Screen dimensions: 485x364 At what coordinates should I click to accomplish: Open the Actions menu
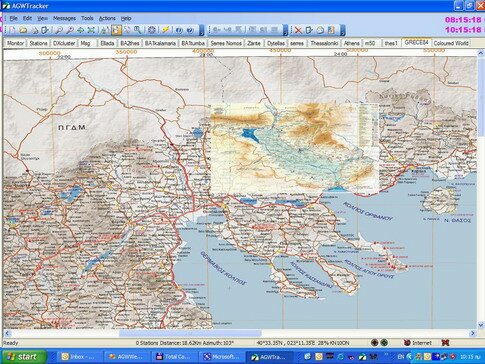pos(107,18)
